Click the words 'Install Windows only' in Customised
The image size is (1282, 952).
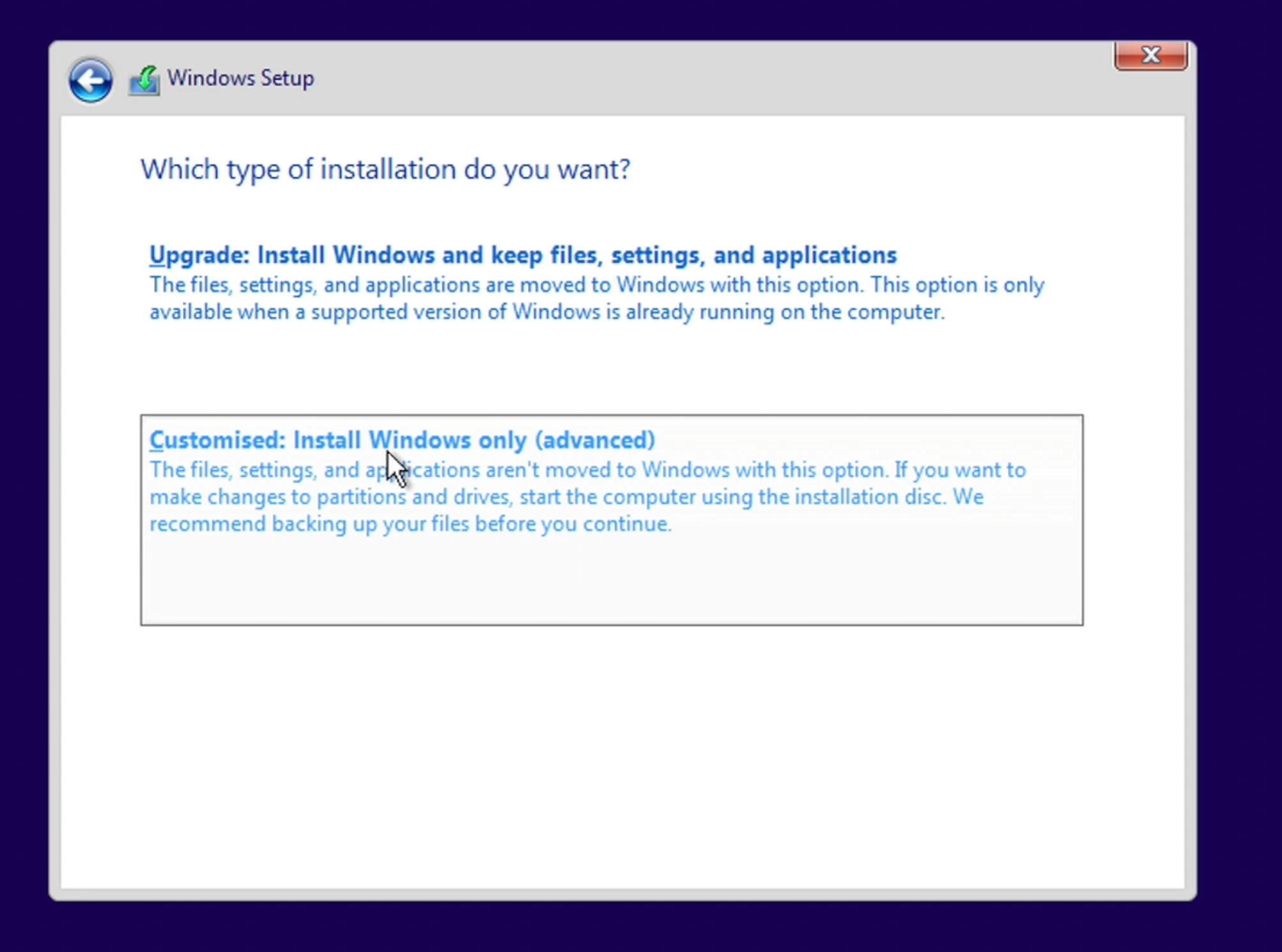[x=410, y=440]
